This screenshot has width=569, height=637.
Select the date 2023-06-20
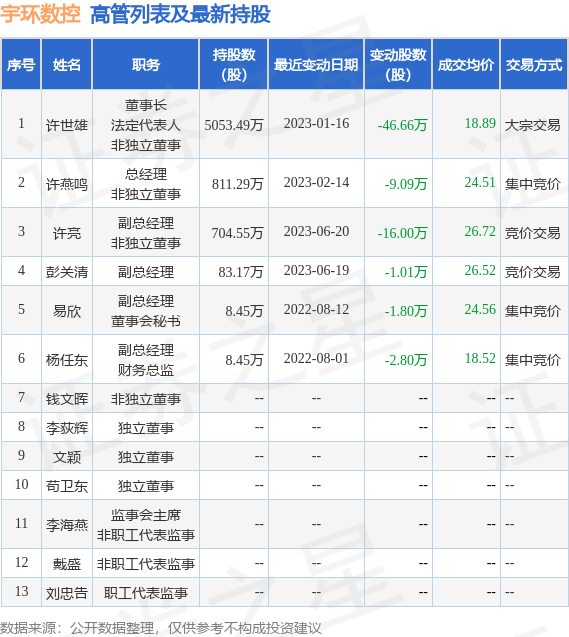[316, 231]
